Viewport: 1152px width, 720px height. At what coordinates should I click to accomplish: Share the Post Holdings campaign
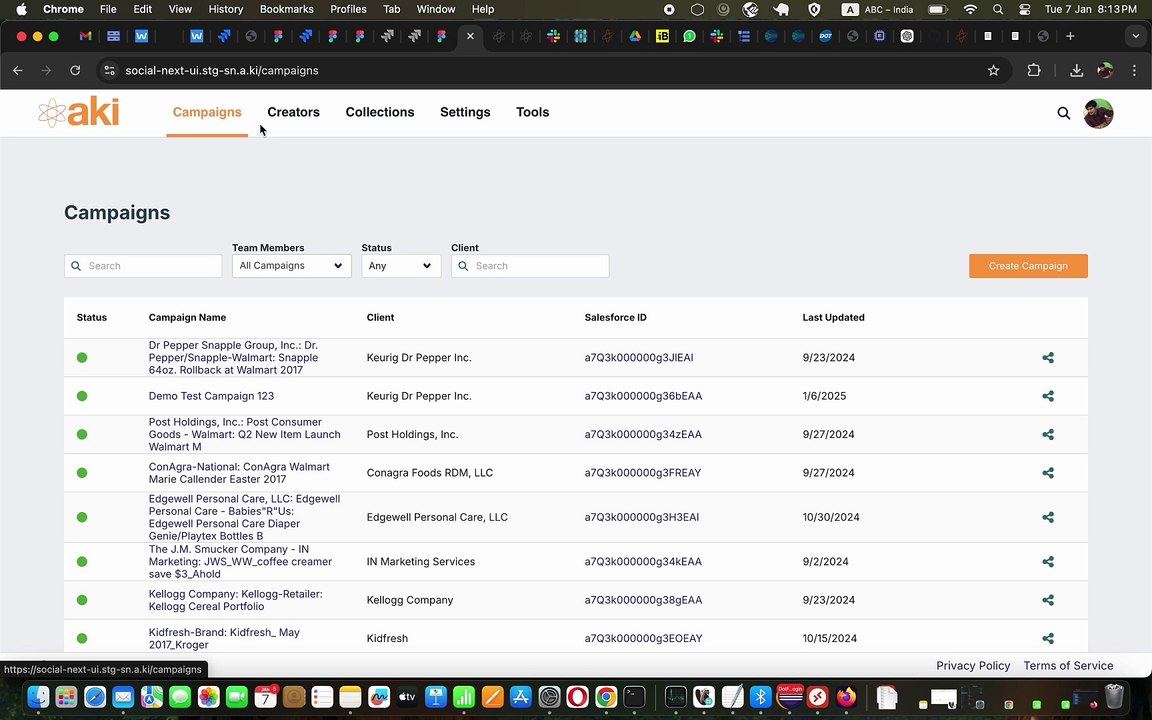pyautogui.click(x=1048, y=434)
